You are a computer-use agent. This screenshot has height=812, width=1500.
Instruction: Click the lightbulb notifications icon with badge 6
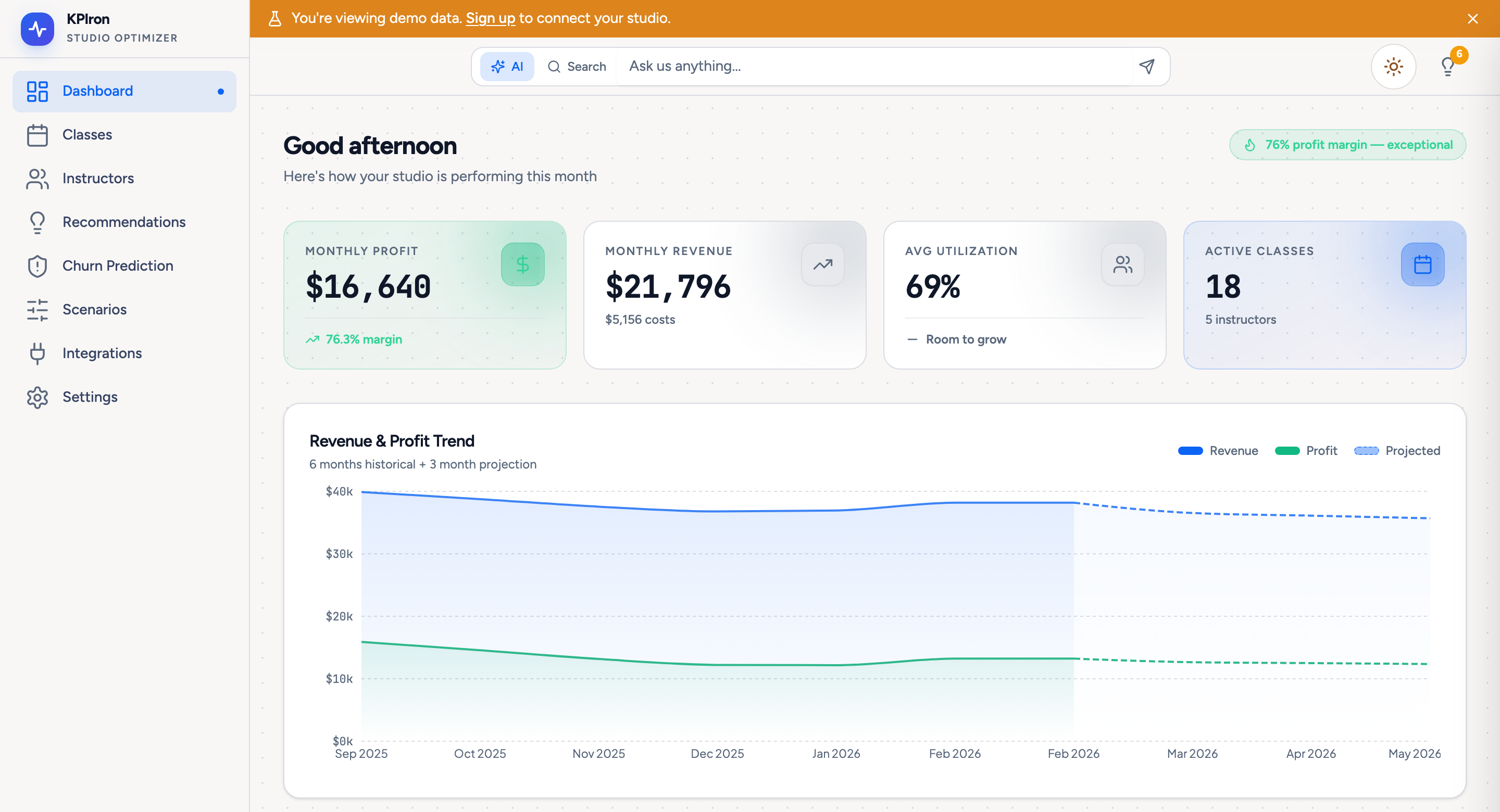(1447, 66)
